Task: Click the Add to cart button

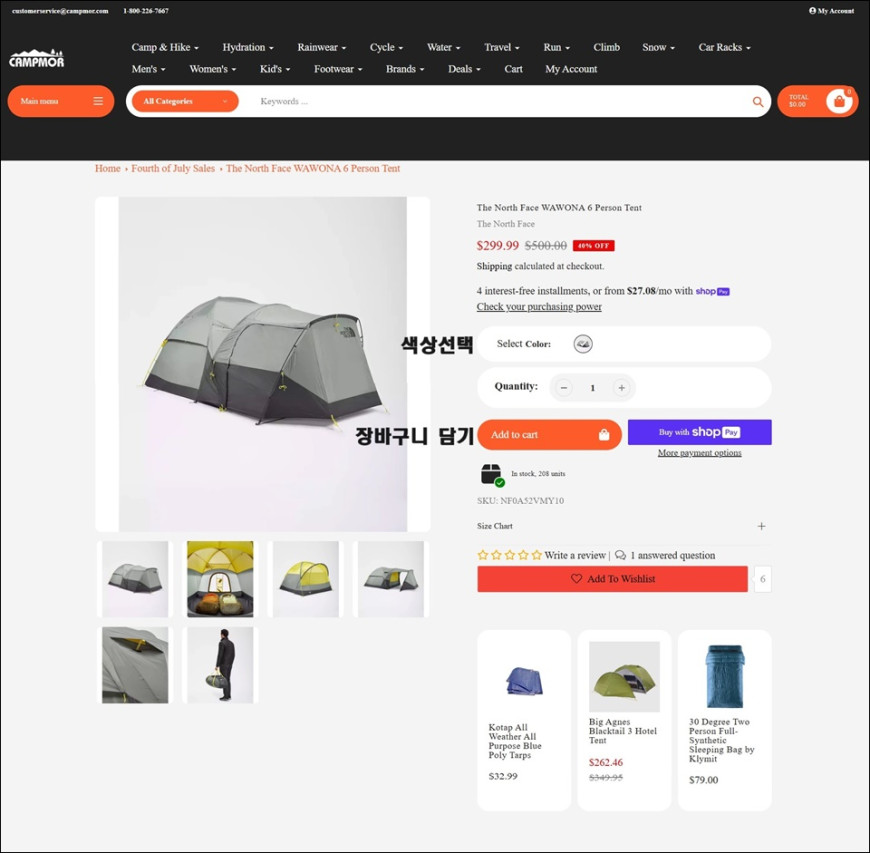Action: click(x=549, y=435)
